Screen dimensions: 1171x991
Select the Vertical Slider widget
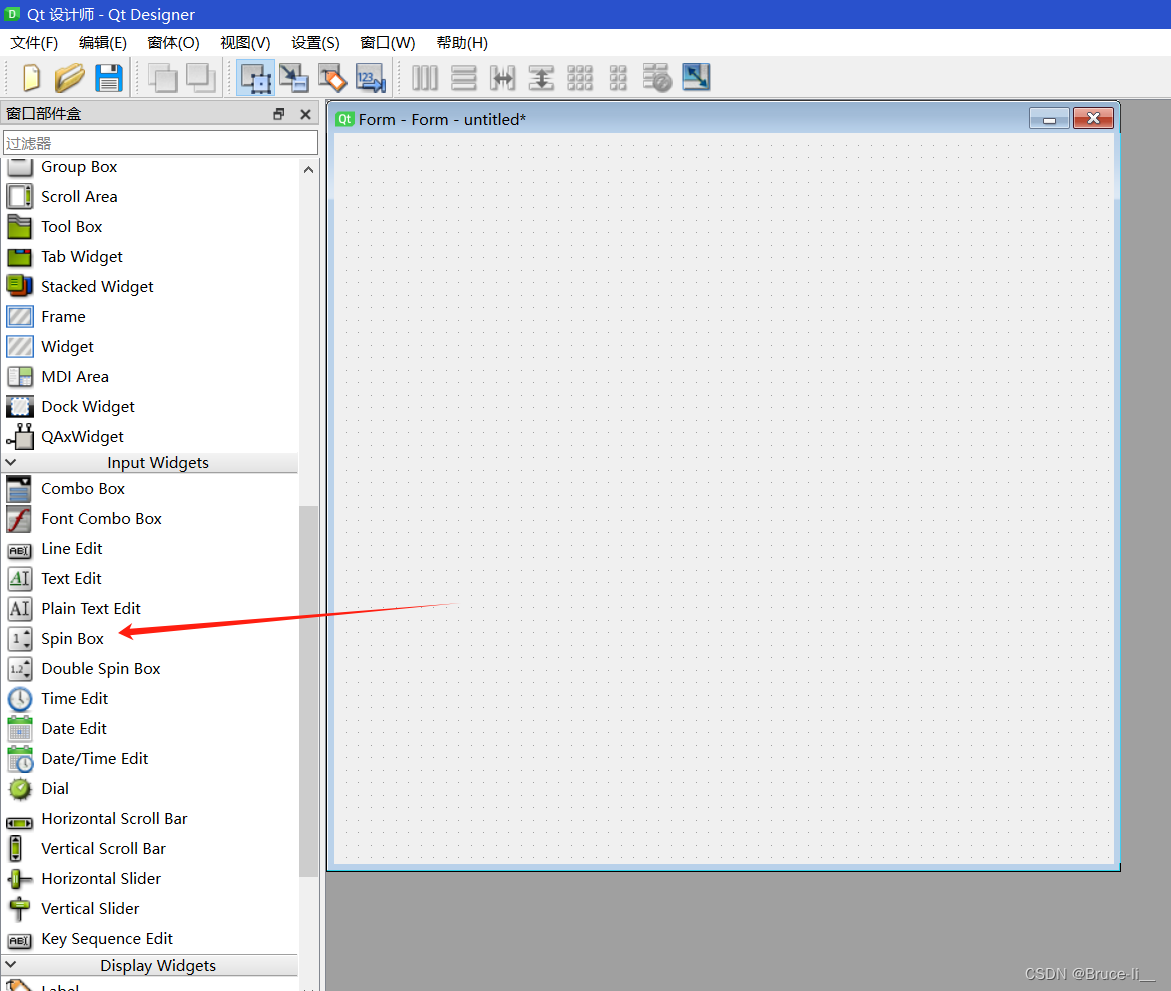[150, 909]
